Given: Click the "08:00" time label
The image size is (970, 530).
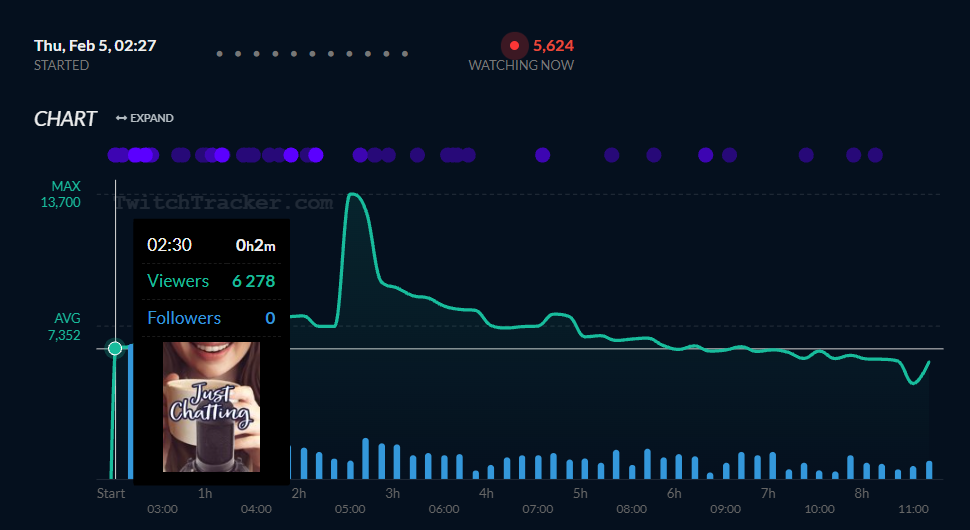Looking at the screenshot, I should click(x=632, y=510).
